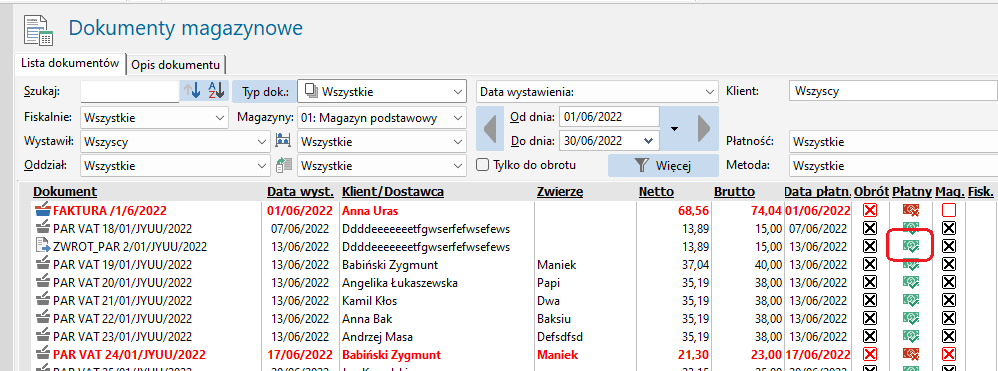Screen dimensions: 998x371
Task: Sort by the Dokument column header
Action: coord(65,191)
